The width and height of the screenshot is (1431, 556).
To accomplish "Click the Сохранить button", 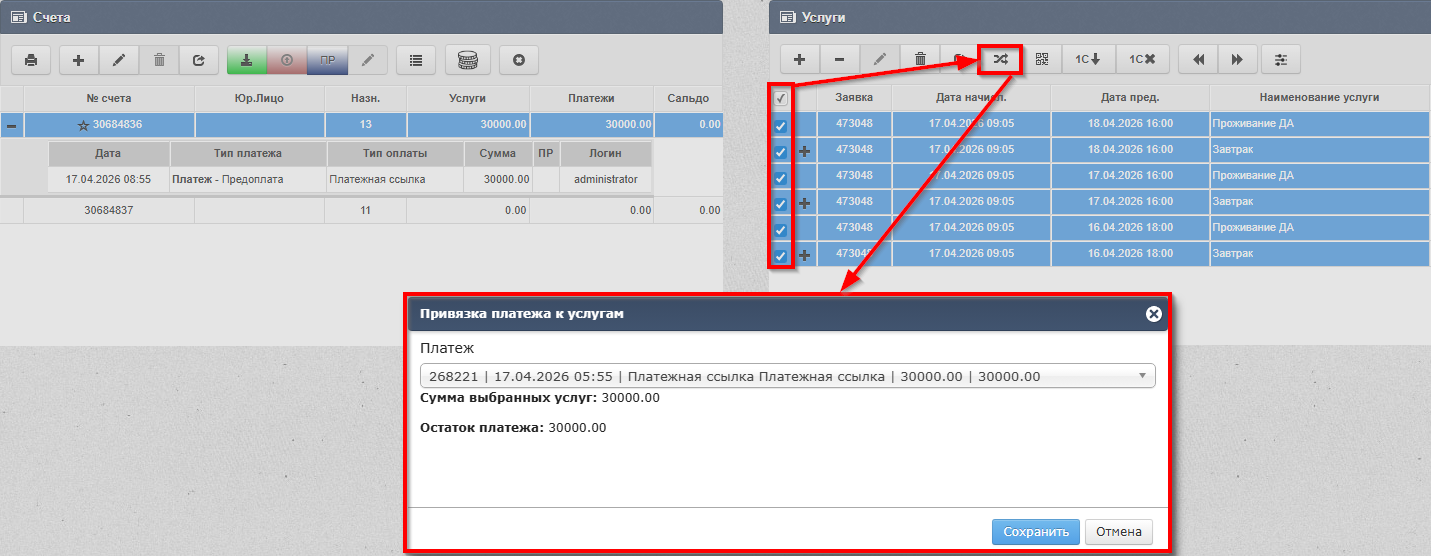I will (x=1036, y=532).
